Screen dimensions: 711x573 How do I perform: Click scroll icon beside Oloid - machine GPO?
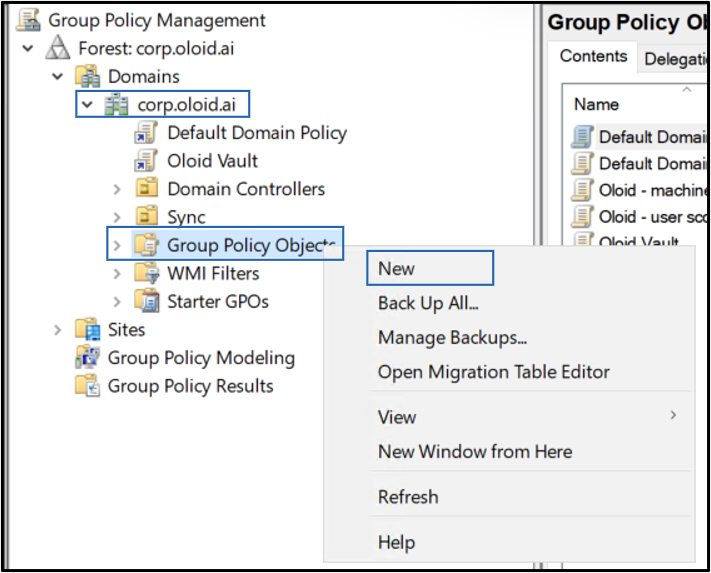tap(582, 190)
